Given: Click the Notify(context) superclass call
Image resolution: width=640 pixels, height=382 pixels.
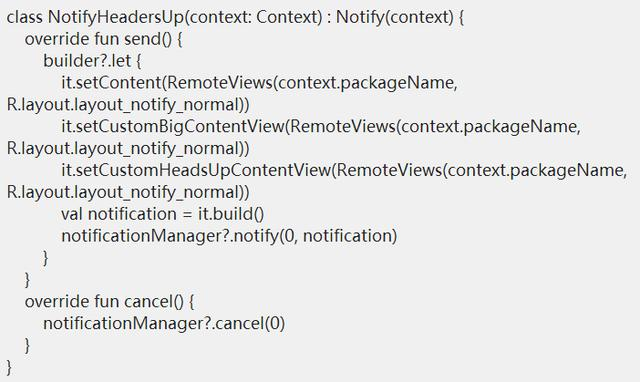Looking at the screenshot, I should pos(395,18).
